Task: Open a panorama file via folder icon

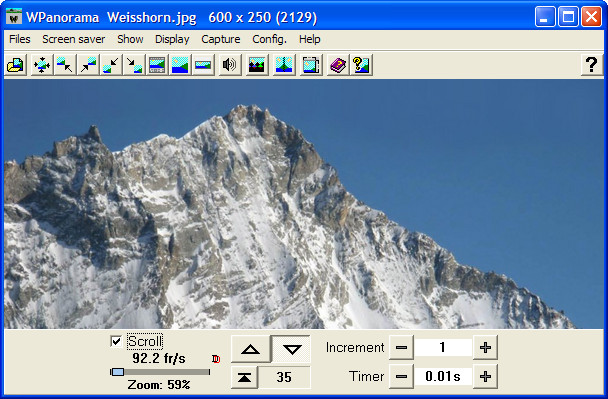Action: click(x=16, y=65)
